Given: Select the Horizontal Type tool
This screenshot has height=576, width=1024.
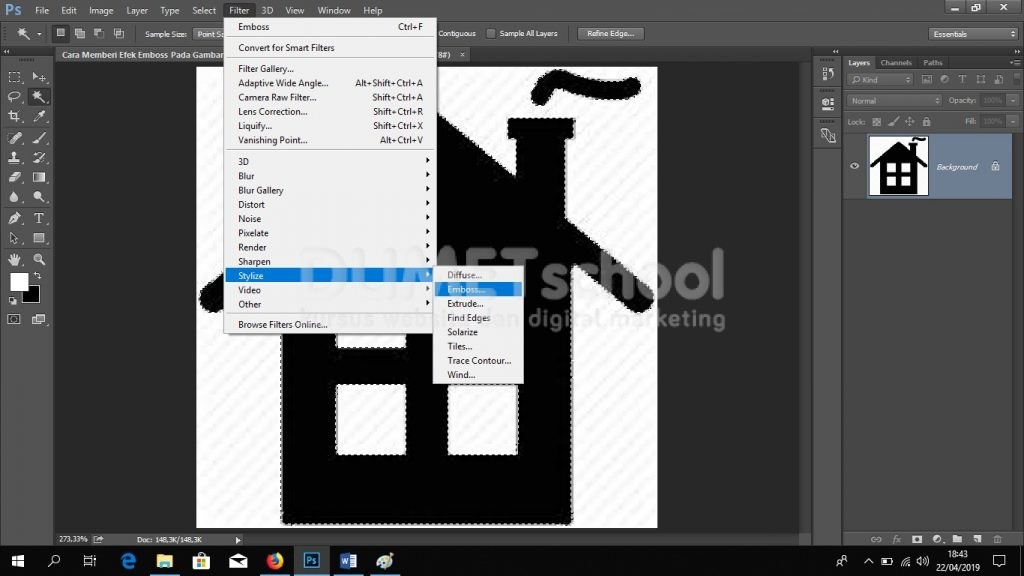Looking at the screenshot, I should pos(39,218).
